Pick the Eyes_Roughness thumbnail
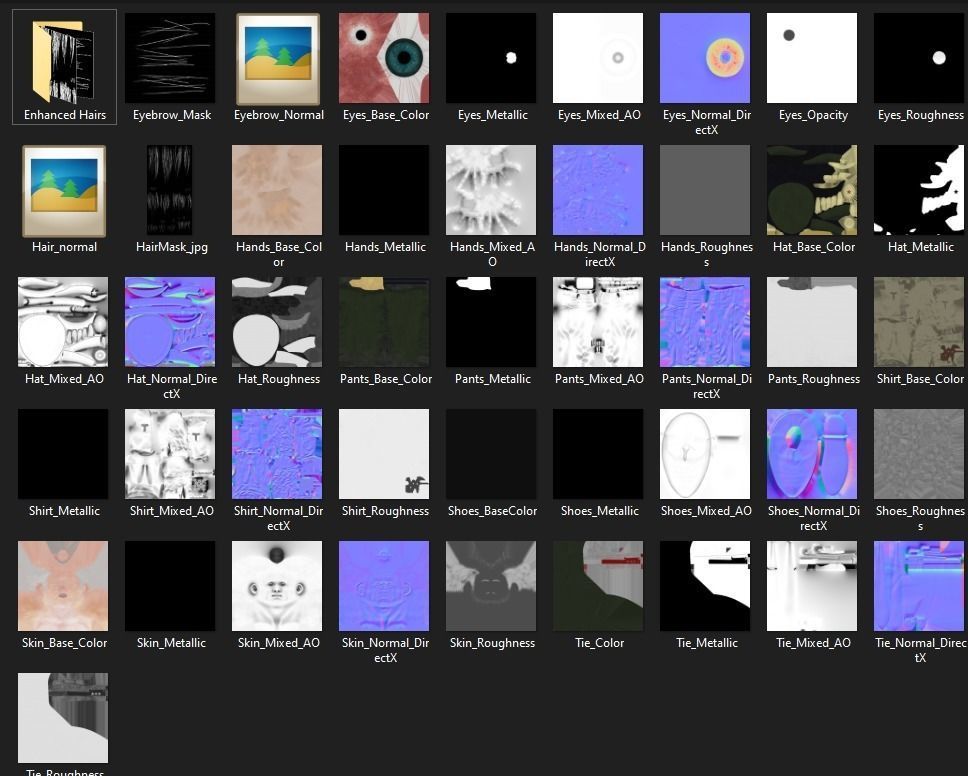This screenshot has width=968, height=776. 919,58
